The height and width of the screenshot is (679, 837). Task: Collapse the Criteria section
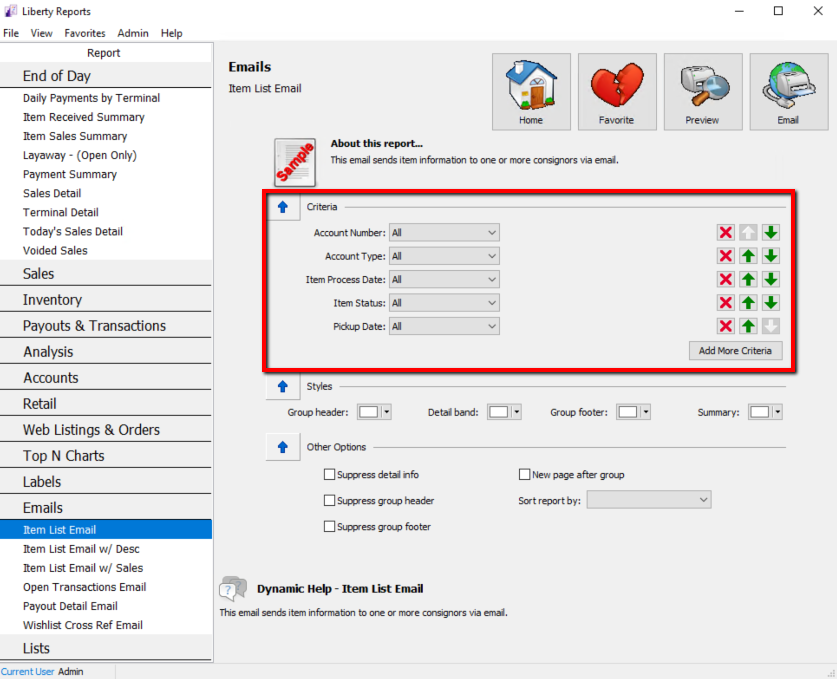283,207
